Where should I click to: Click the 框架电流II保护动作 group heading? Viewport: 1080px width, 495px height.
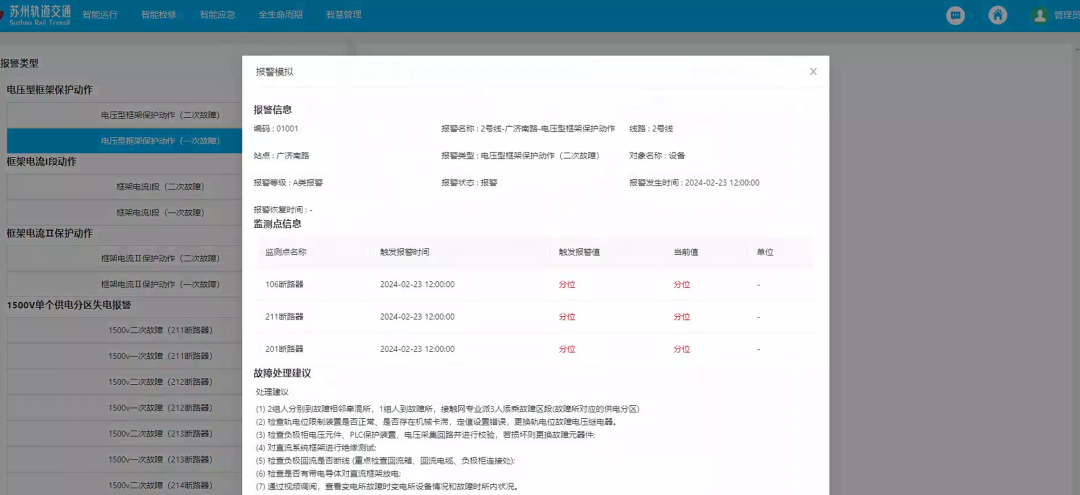pos(50,233)
